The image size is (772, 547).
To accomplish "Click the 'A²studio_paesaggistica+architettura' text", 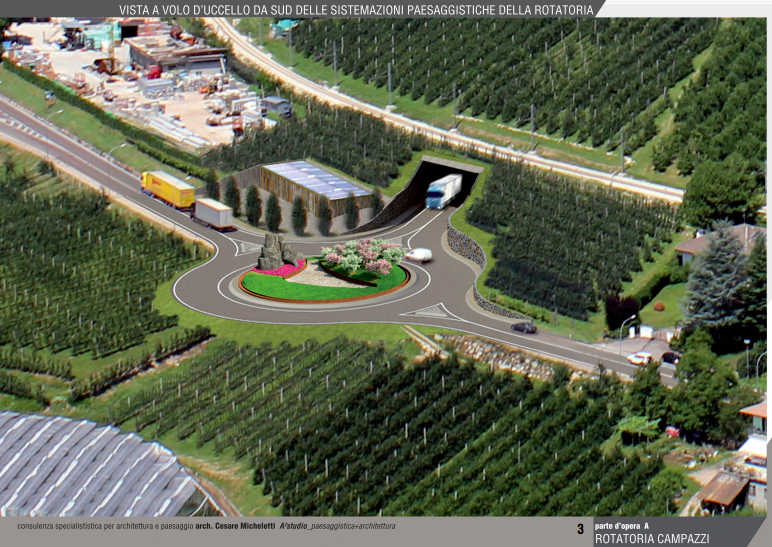I will [x=337, y=526].
